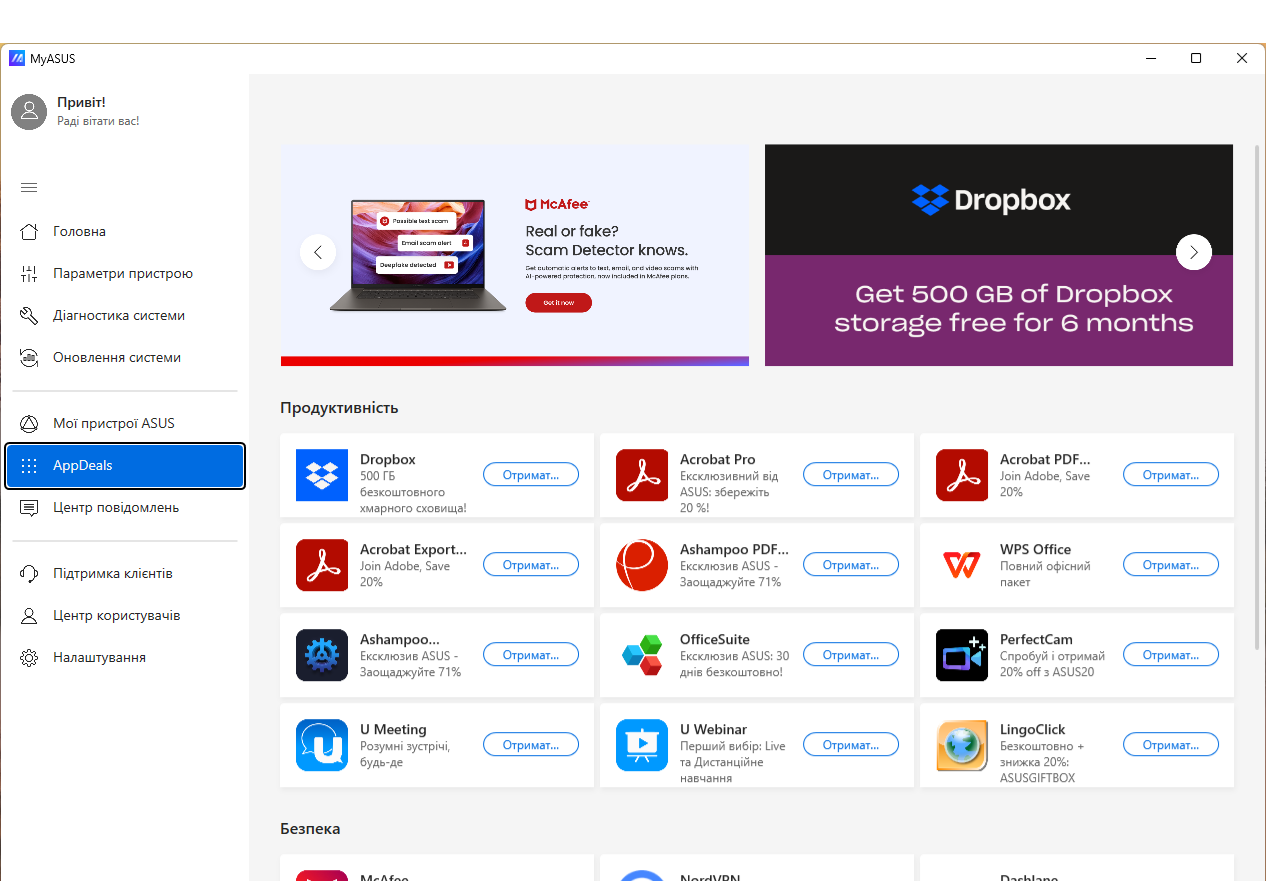The height and width of the screenshot is (881, 1266).
Task: Click the Підтримка клієнтів headset icon
Action: [x=29, y=573]
